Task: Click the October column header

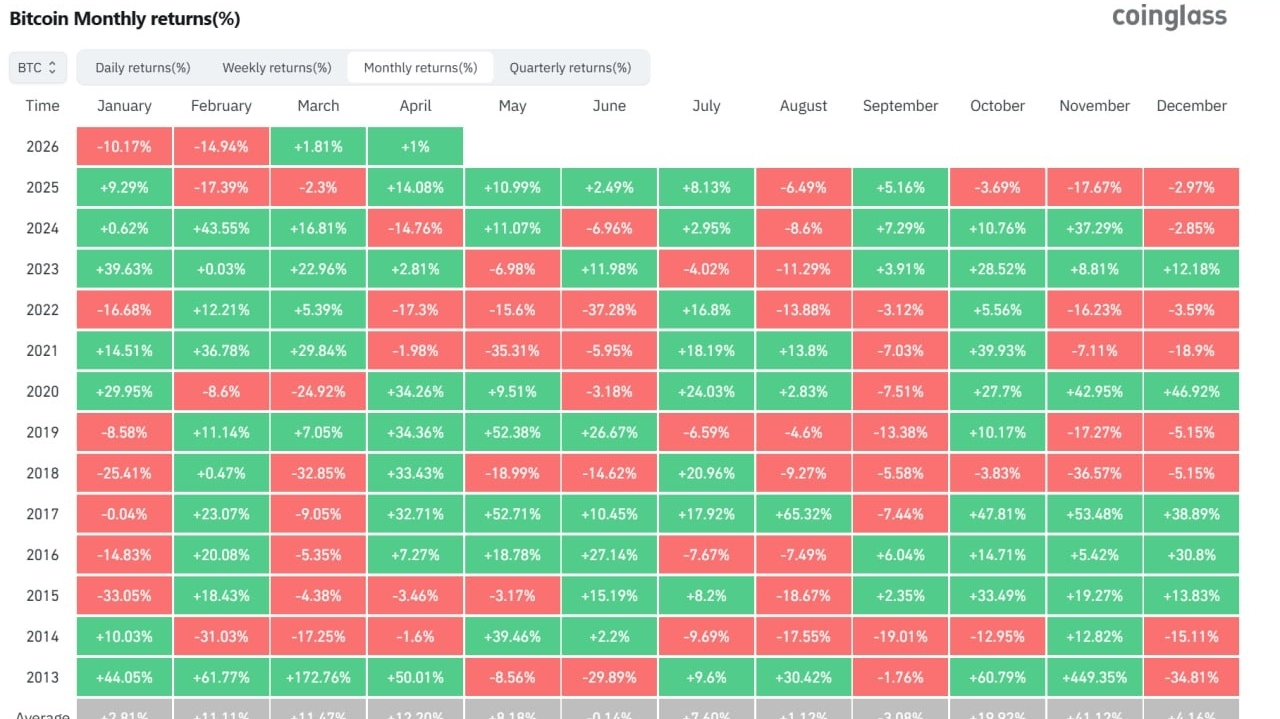Action: click(x=997, y=106)
